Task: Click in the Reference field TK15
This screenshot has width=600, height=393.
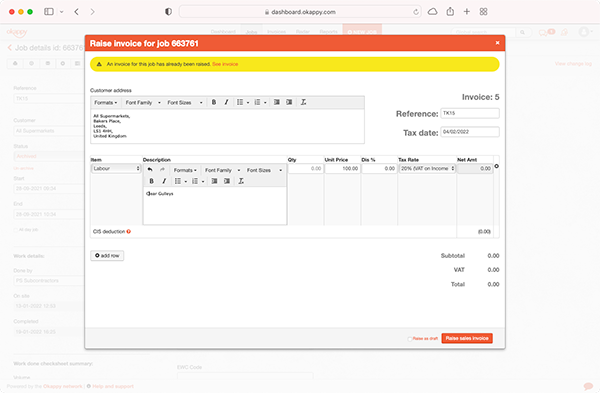Action: point(470,113)
